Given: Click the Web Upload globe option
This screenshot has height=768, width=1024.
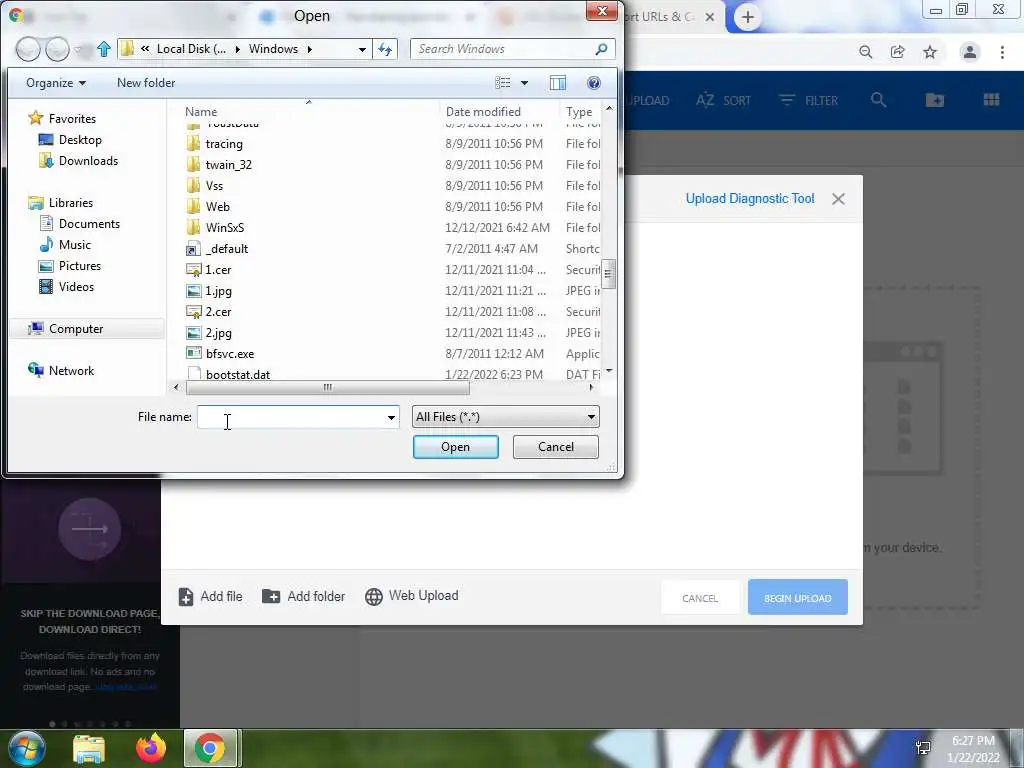Looking at the screenshot, I should 411,596.
